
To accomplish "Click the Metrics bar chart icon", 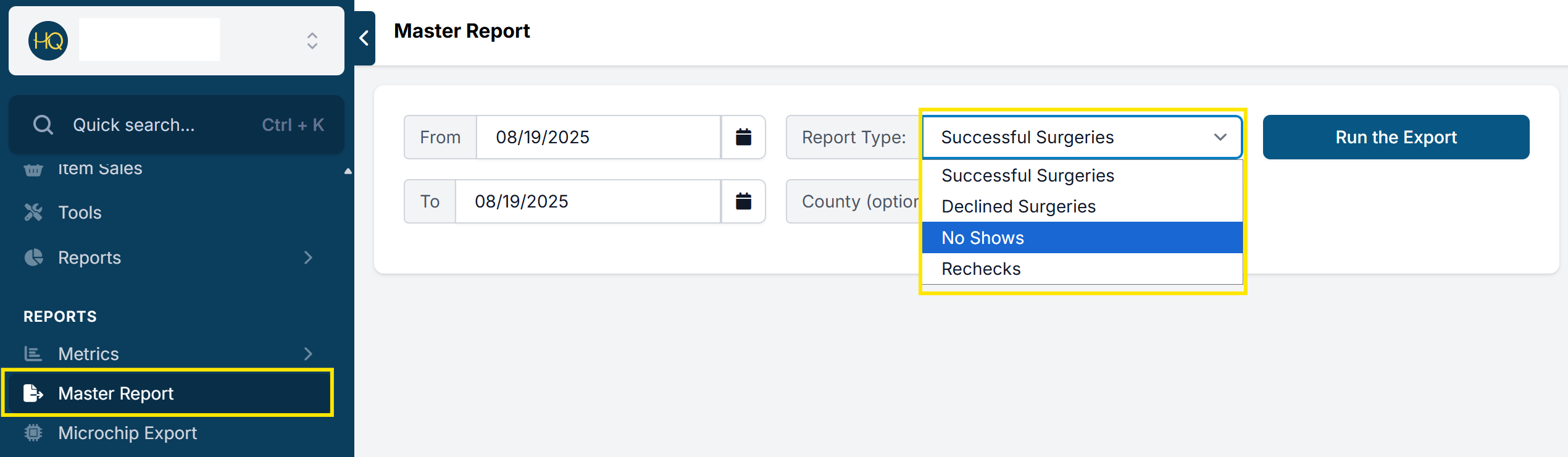I will (x=33, y=354).
